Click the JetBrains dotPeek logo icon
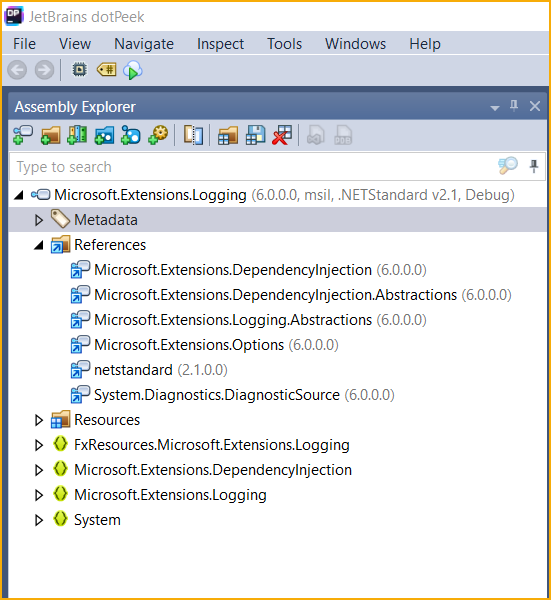This screenshot has height=600, width=551. (14, 16)
